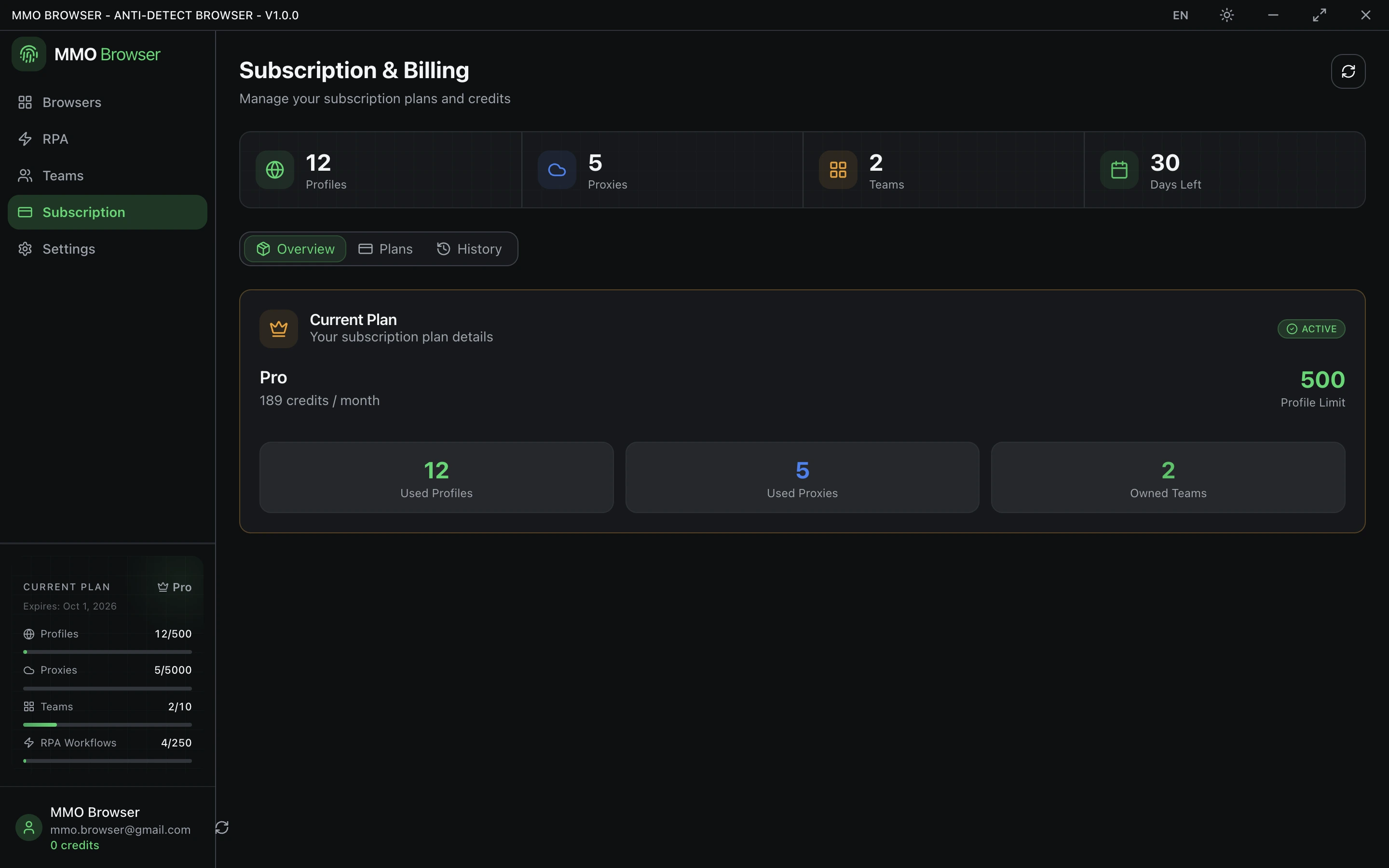Viewport: 1389px width, 868px height.
Task: Click the Teams usage progress bar
Action: point(108,724)
